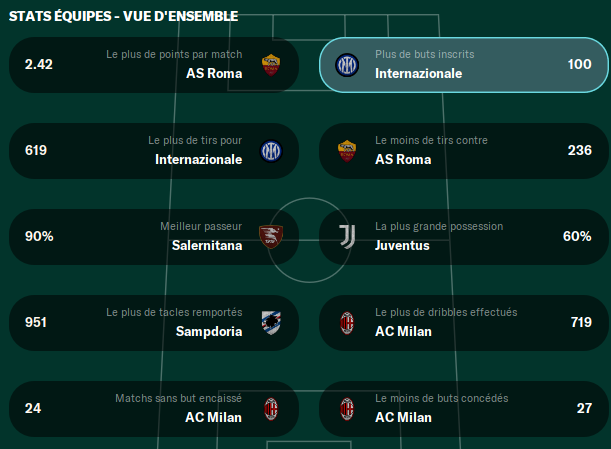Click the AS Roma crest in points per match
This screenshot has height=449, width=611.
pos(271,65)
